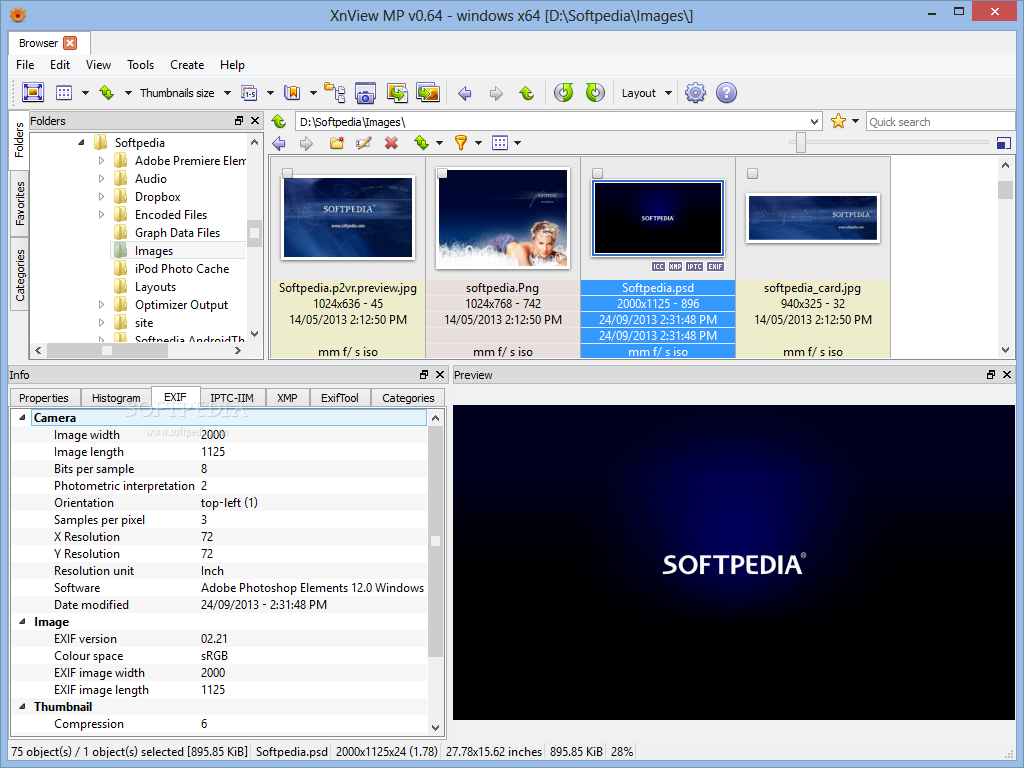Rotate clockwise using the green rotate-right icon

coord(595,93)
